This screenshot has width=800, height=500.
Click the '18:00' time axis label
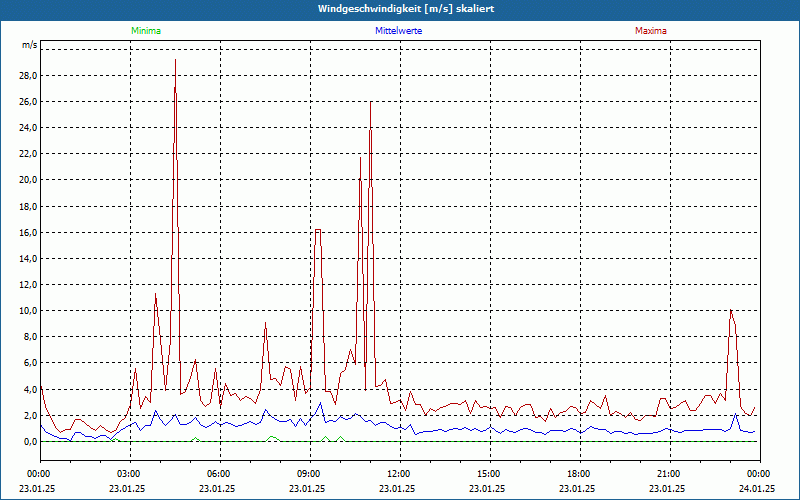tap(580, 474)
